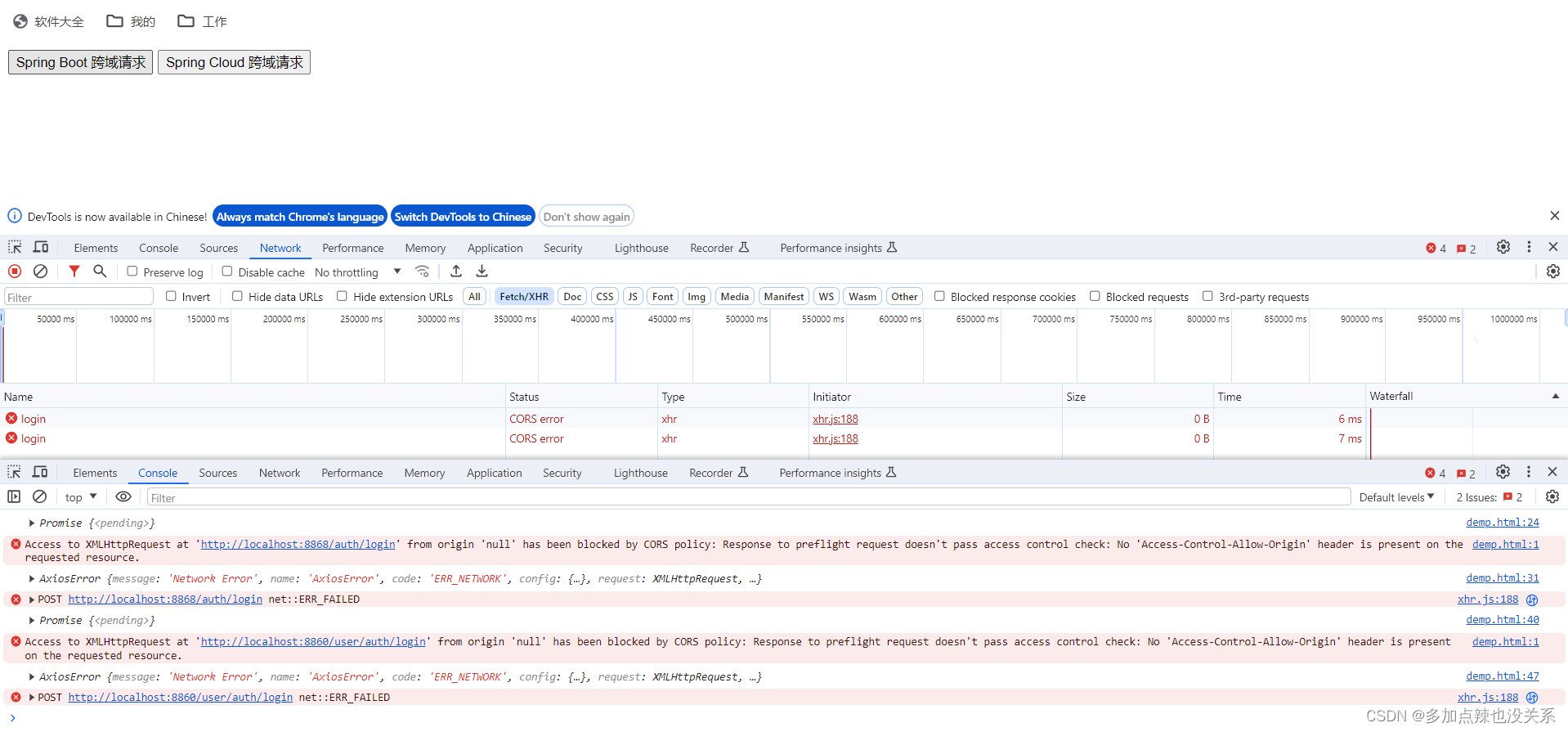1568x732 pixels.
Task: Click the network Filter input field
Action: click(x=79, y=297)
